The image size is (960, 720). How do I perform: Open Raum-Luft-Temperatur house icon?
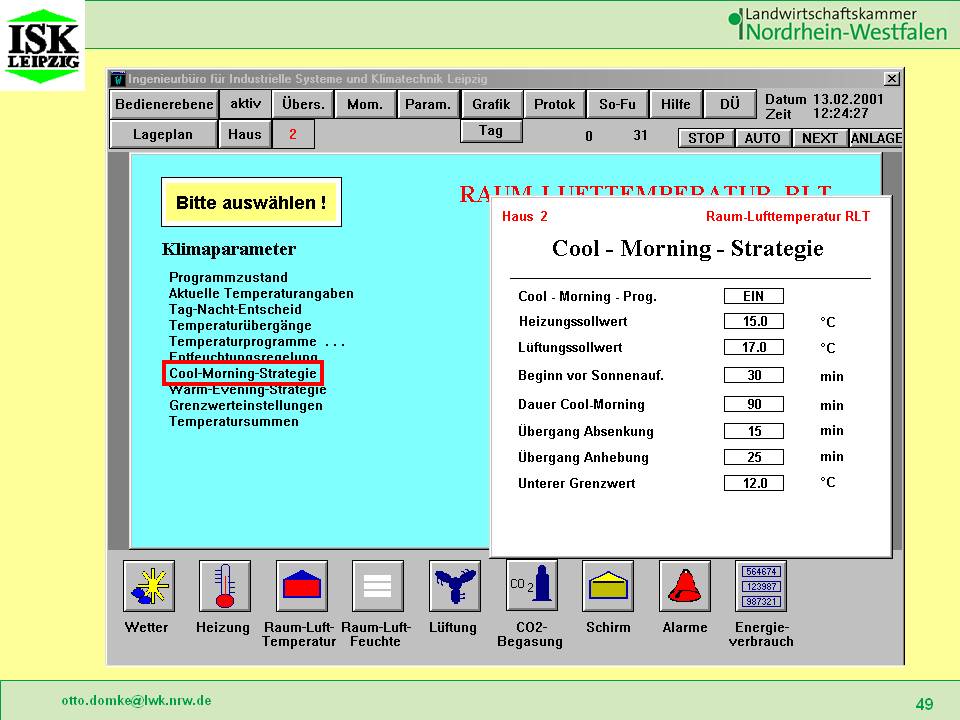pos(301,586)
